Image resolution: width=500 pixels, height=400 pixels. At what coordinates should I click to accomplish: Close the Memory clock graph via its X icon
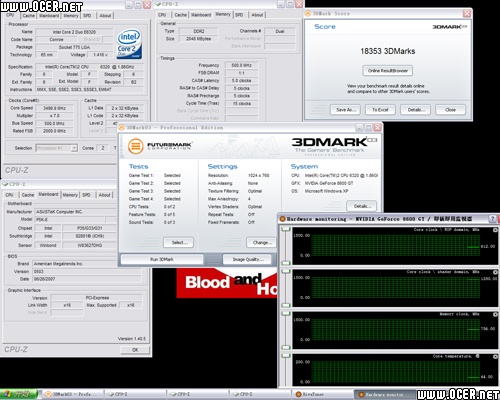tap(495, 314)
